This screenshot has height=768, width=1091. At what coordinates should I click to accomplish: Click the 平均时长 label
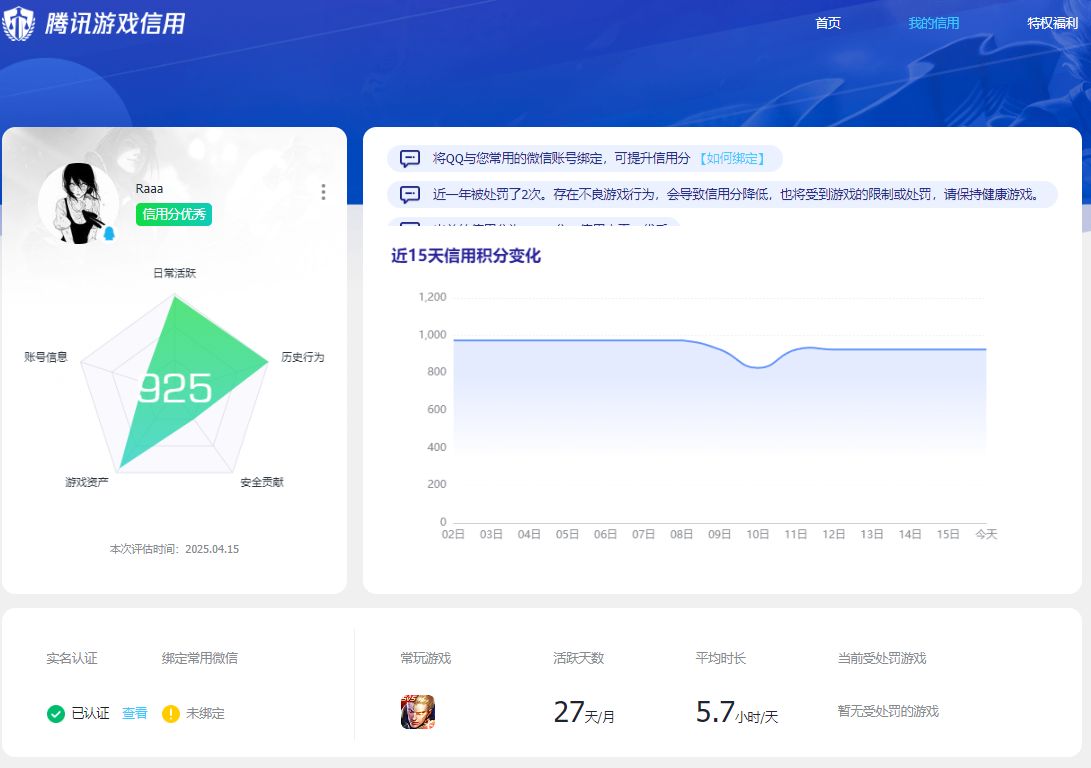[x=721, y=658]
